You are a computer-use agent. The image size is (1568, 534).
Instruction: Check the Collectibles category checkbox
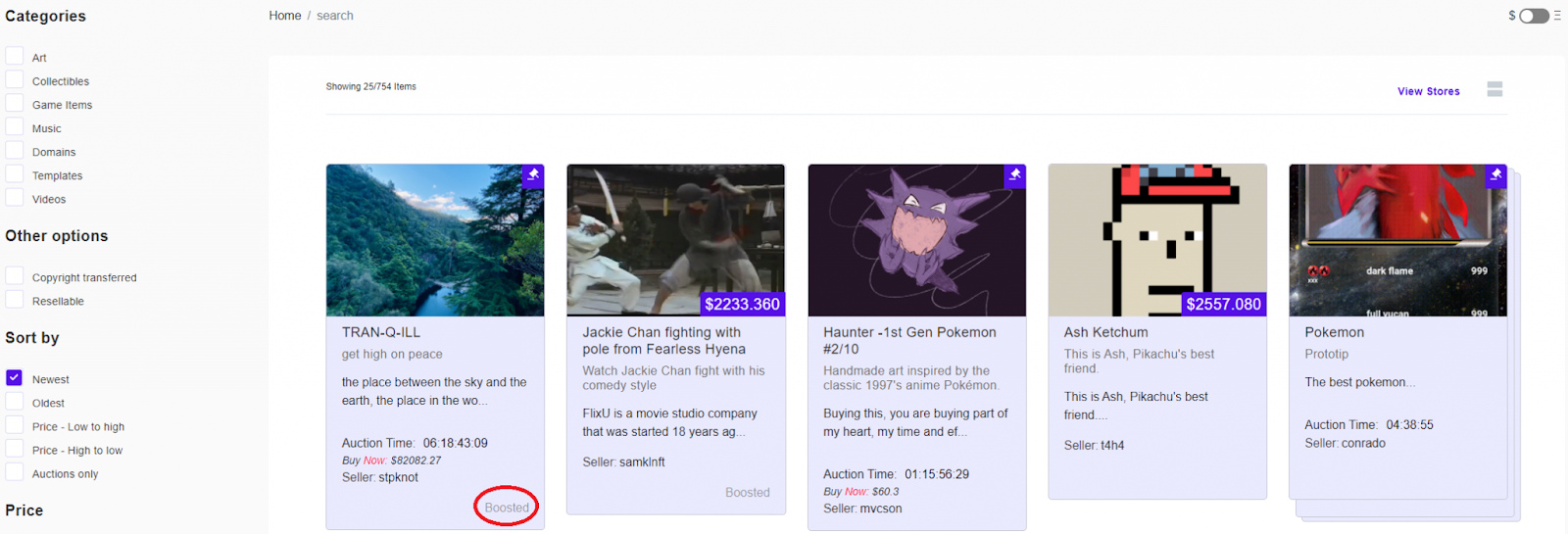pyautogui.click(x=15, y=79)
